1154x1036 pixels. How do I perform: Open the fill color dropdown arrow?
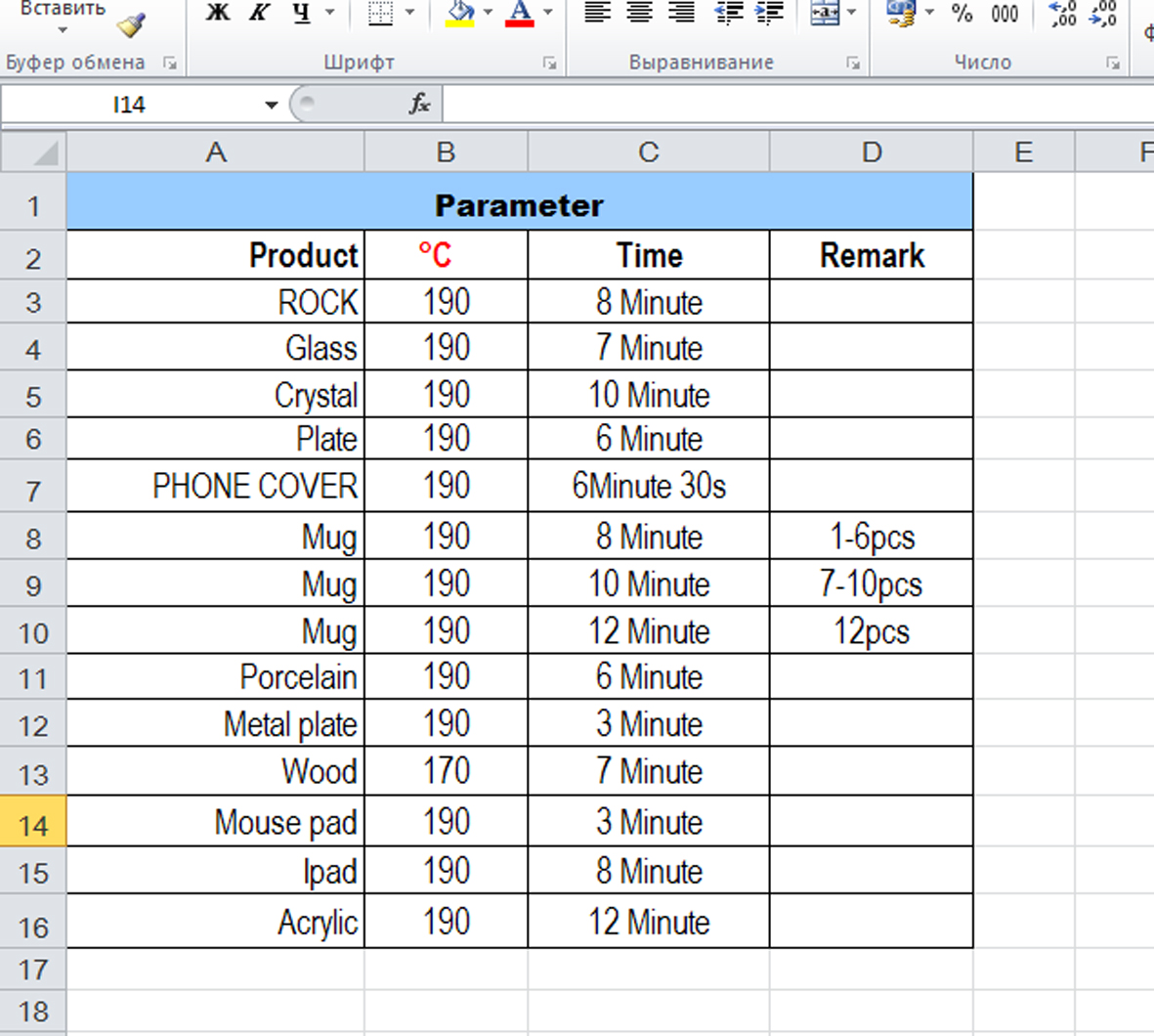tap(488, 12)
